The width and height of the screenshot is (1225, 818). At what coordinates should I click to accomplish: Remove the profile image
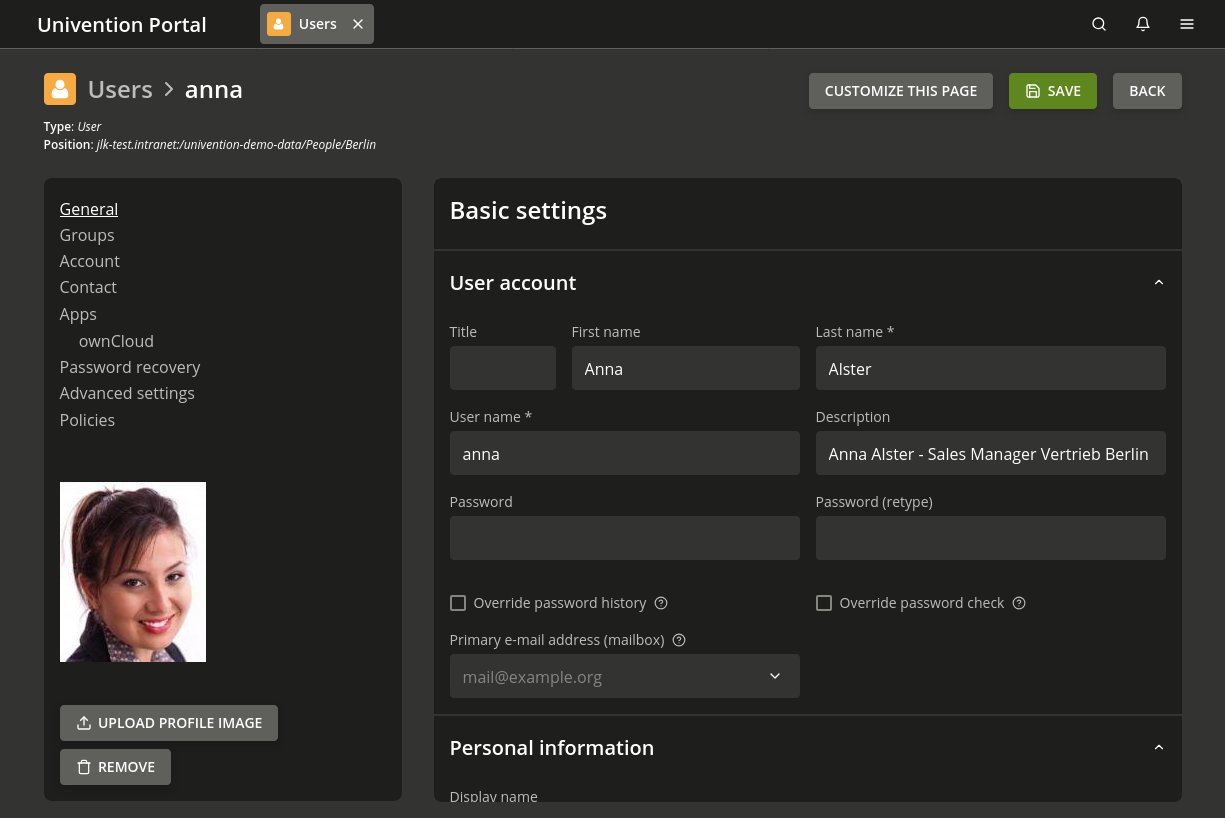click(115, 767)
